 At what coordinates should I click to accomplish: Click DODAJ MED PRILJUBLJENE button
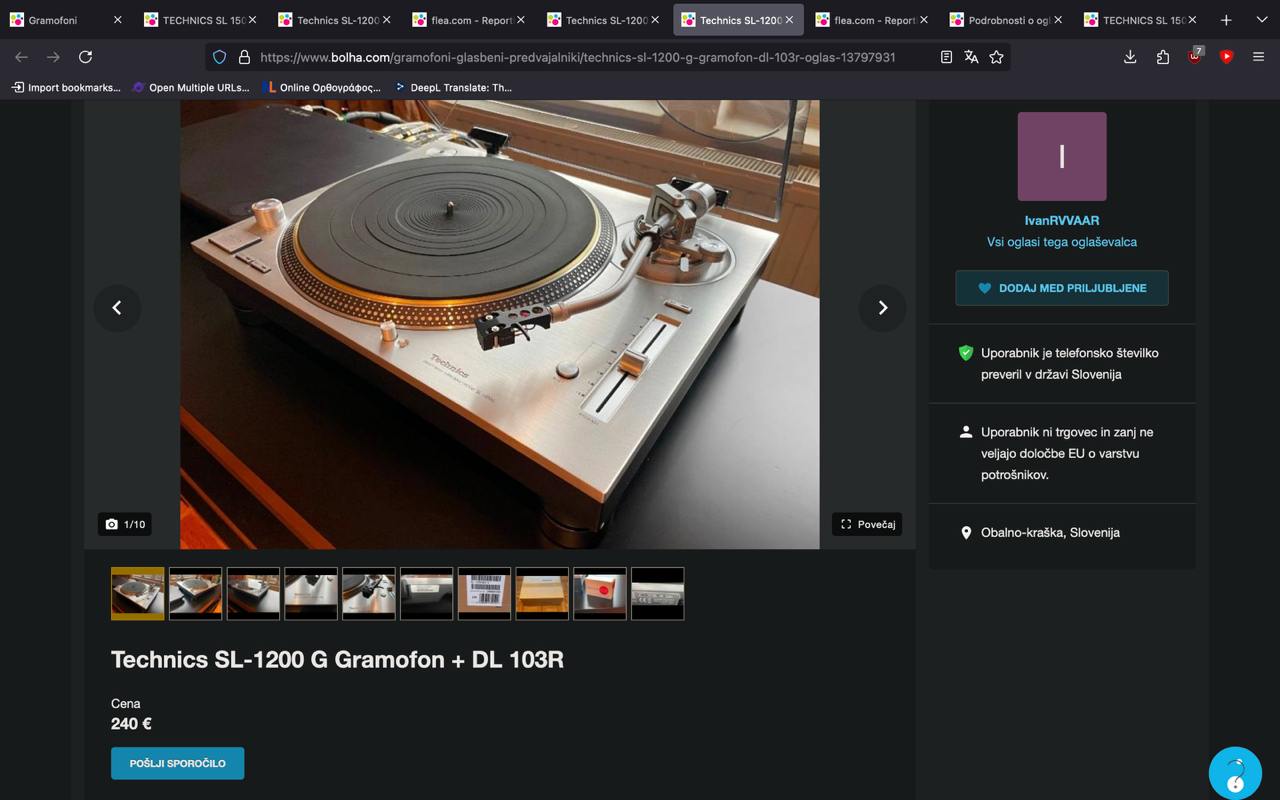(x=1061, y=288)
